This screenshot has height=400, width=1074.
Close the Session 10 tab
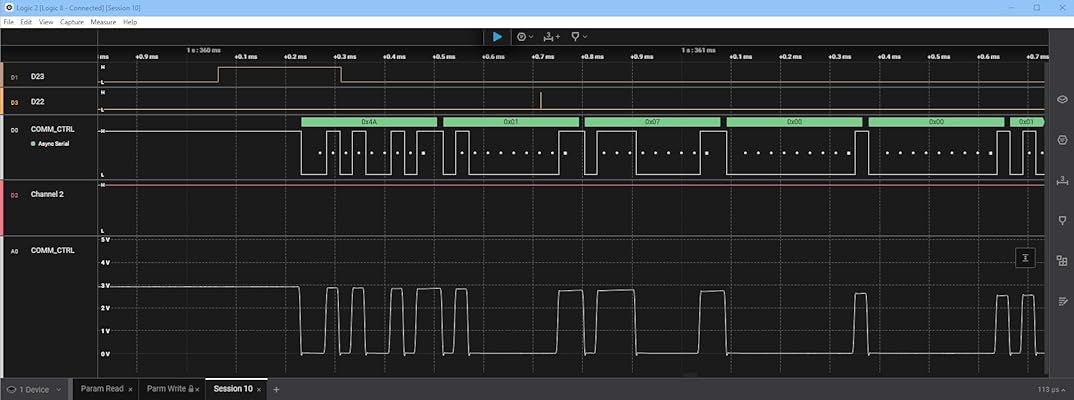point(259,389)
